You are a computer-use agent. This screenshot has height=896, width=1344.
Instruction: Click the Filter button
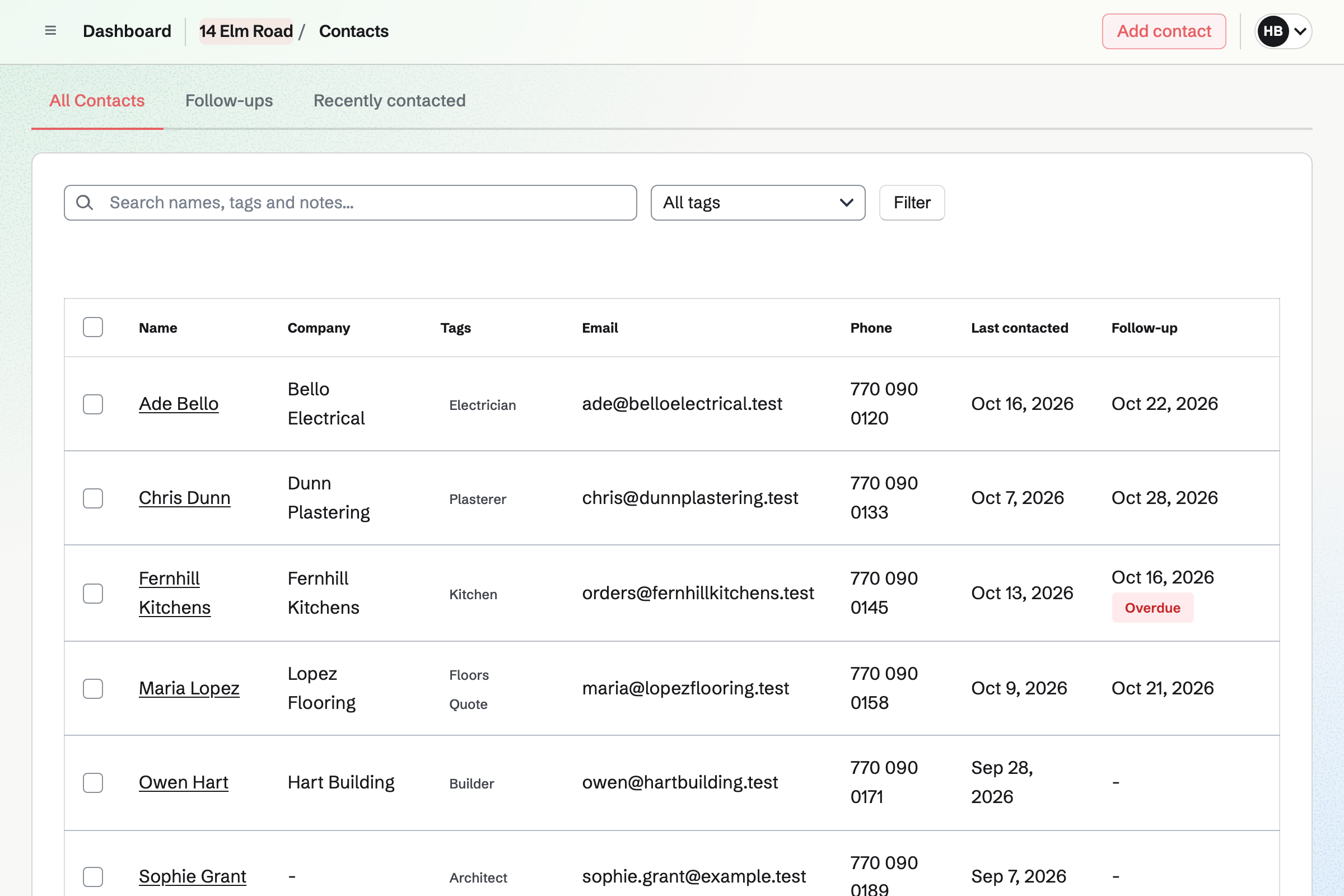(x=912, y=202)
